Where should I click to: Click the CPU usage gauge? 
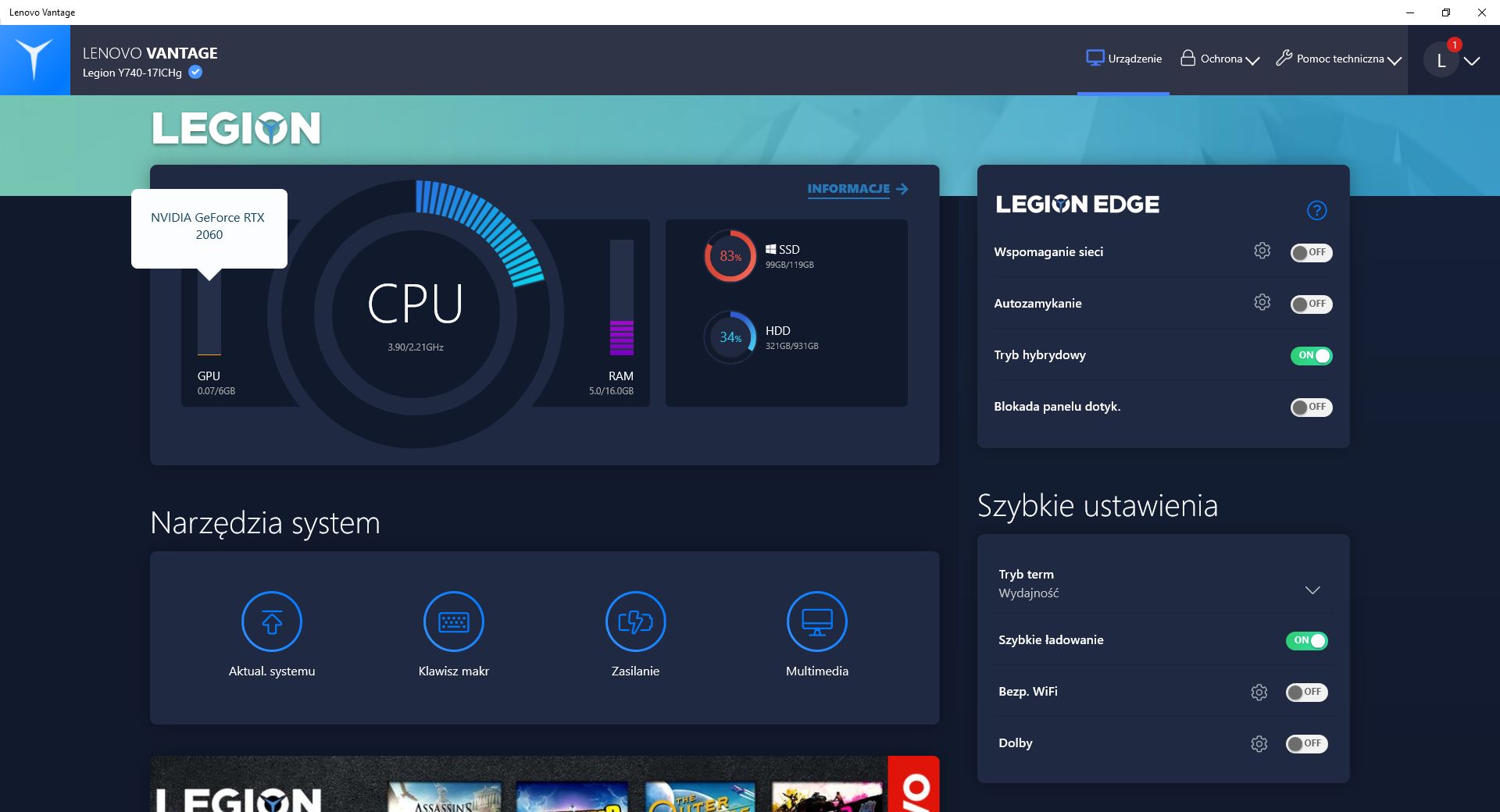pyautogui.click(x=415, y=313)
